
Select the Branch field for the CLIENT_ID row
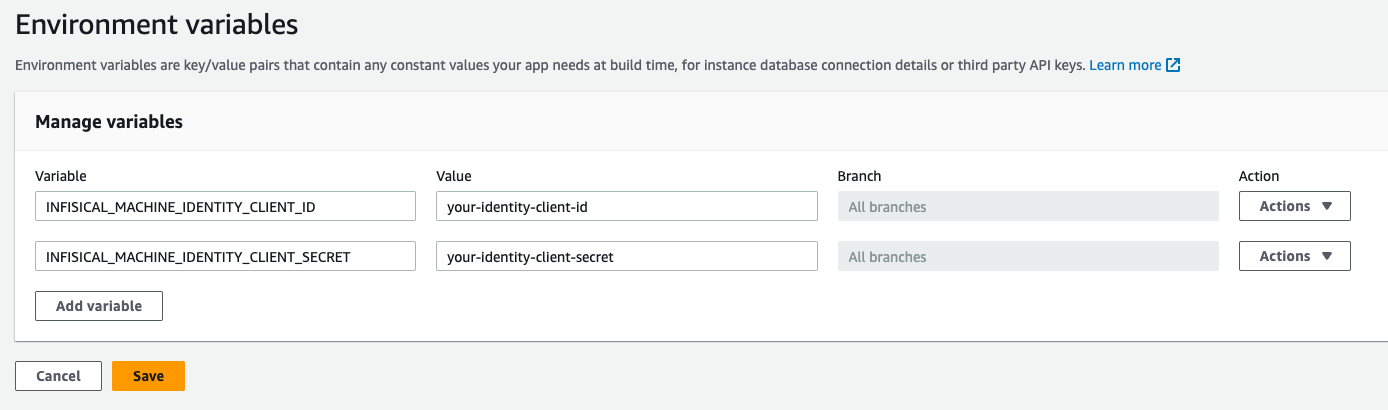point(1028,206)
